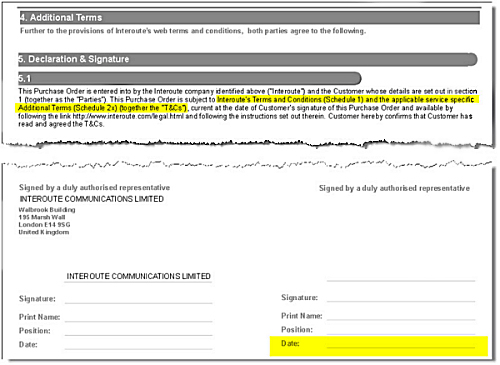Viewport: 500px width, 365px height.
Task: Click the Interoute Date line field
Action: 139,344
